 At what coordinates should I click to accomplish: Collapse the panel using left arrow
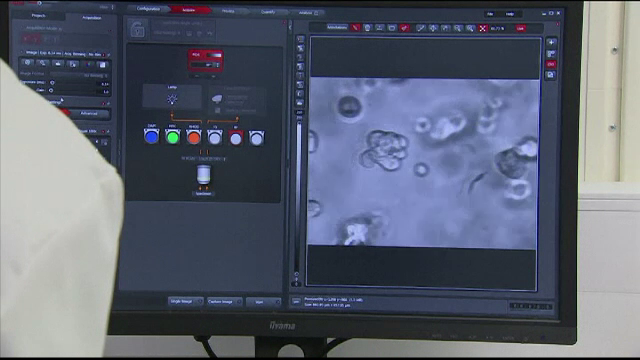tap(290, 27)
